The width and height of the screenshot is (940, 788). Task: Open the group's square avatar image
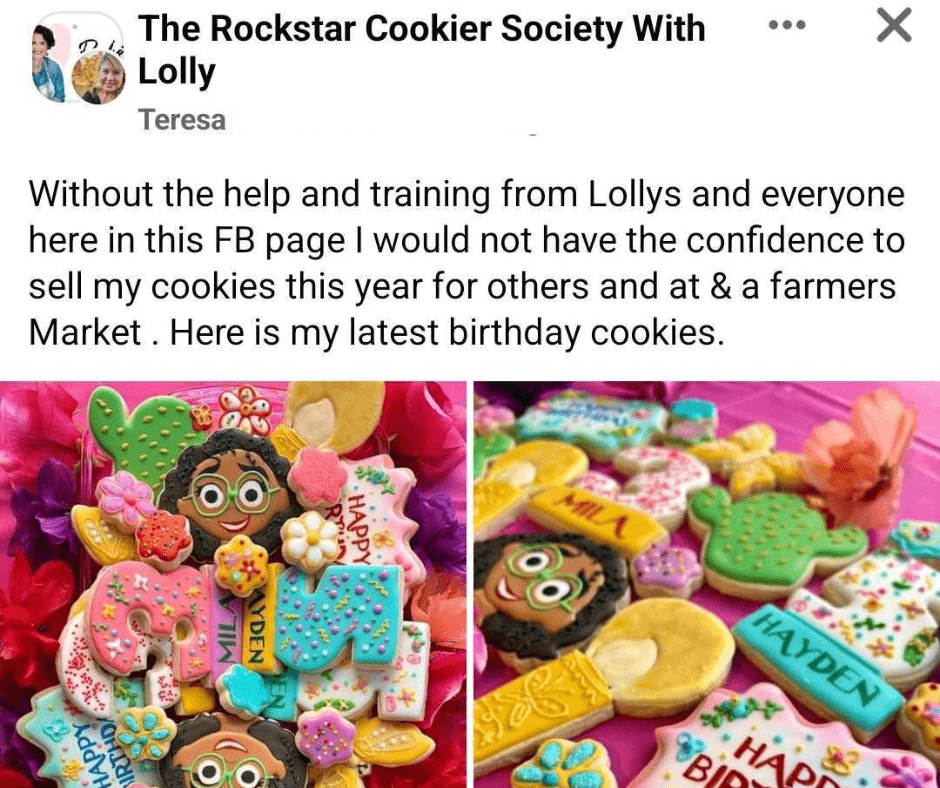coord(76,56)
